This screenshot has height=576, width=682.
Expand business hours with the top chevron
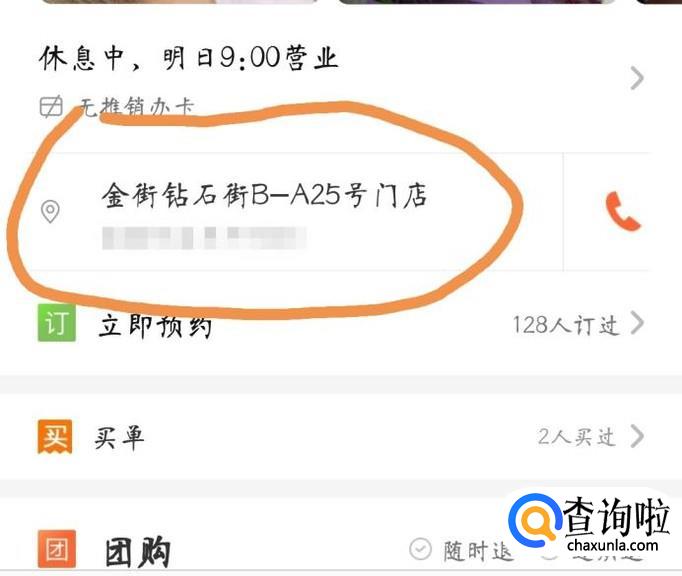[637, 78]
